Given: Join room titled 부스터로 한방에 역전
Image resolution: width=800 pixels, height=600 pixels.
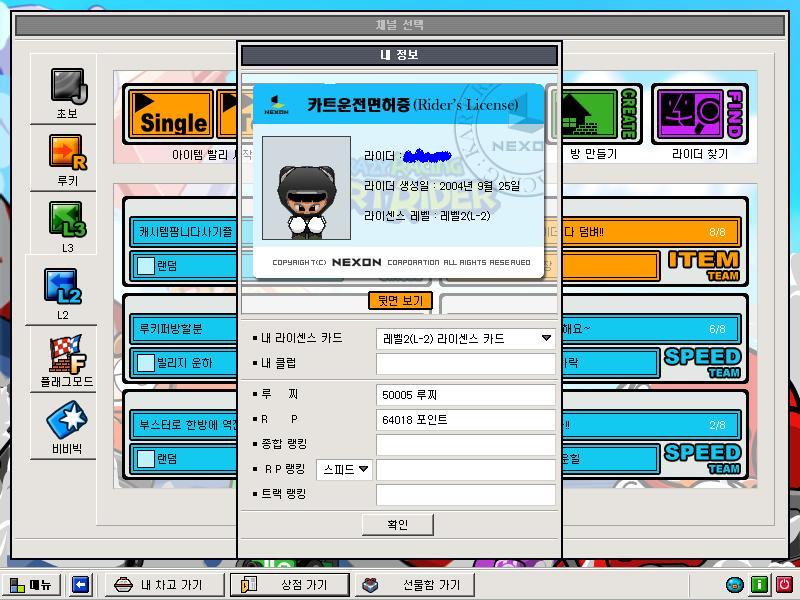Looking at the screenshot, I should coord(184,424).
